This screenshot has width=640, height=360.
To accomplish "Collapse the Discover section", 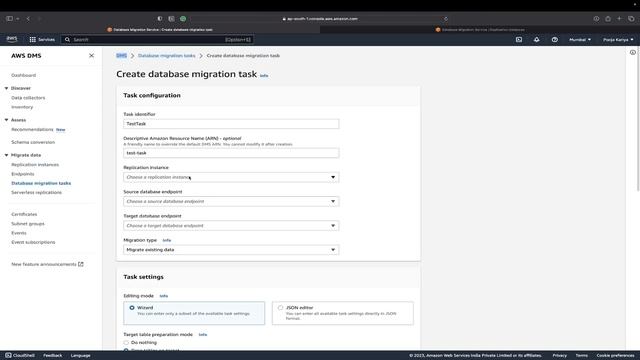I will 7,88.
